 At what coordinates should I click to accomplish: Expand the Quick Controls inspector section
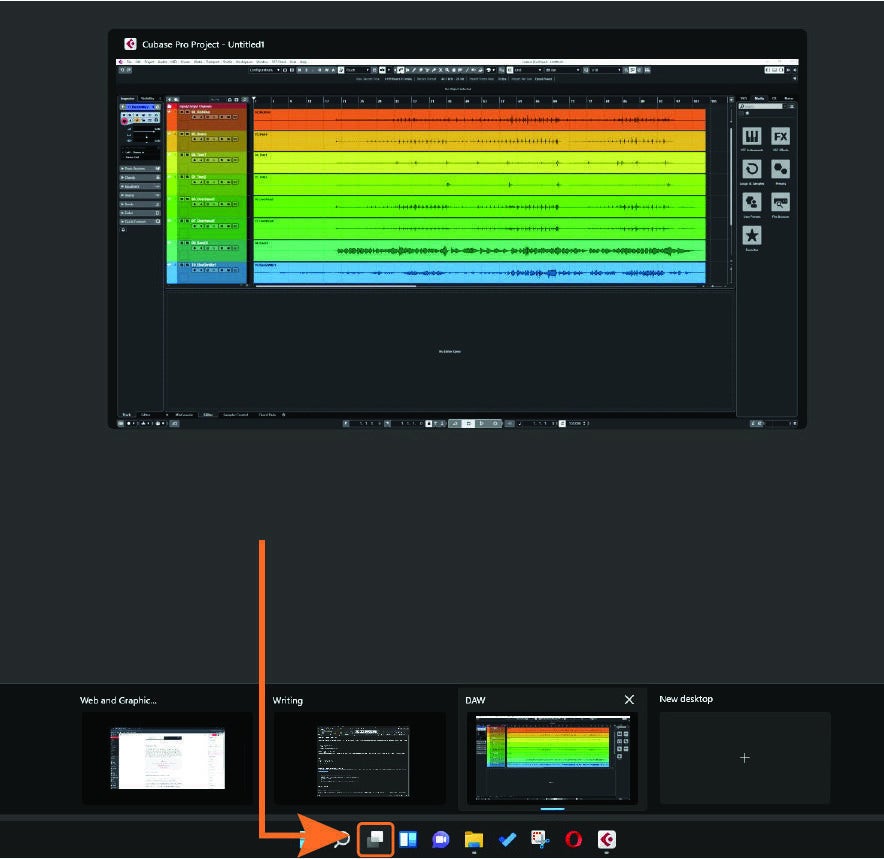point(139,221)
